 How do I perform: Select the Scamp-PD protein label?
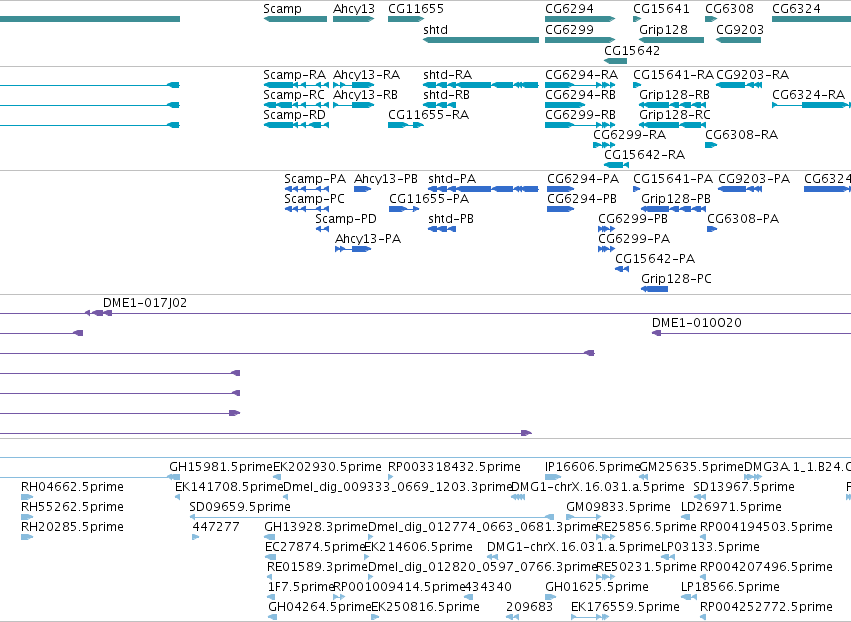[x=346, y=219]
